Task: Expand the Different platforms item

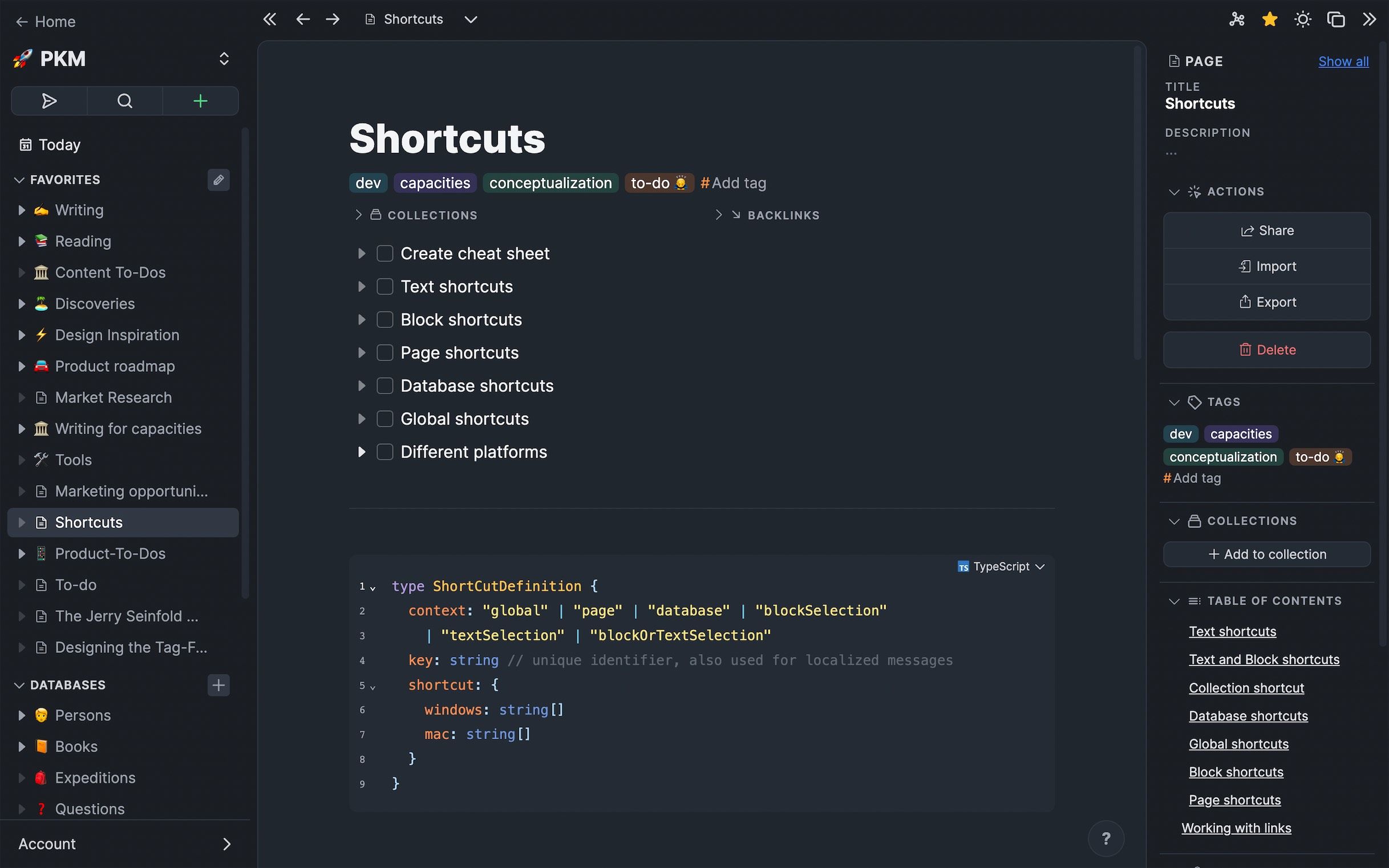Action: tap(362, 452)
